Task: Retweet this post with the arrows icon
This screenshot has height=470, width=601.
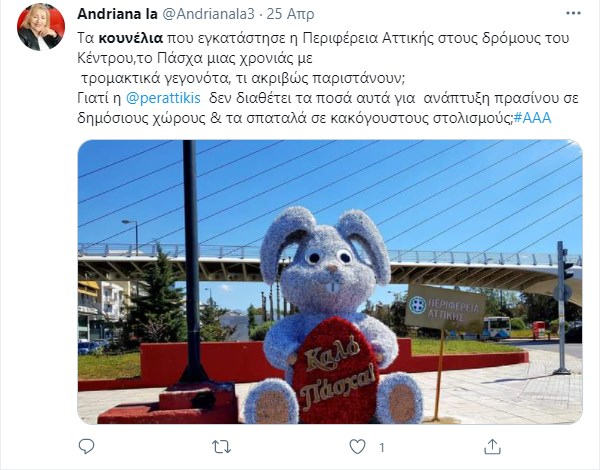Action: 222,447
